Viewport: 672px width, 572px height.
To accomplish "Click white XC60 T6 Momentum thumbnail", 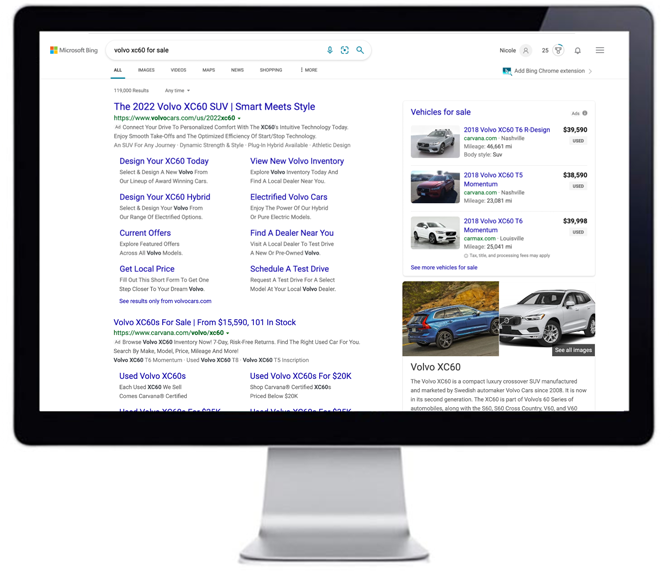I will click(x=435, y=233).
